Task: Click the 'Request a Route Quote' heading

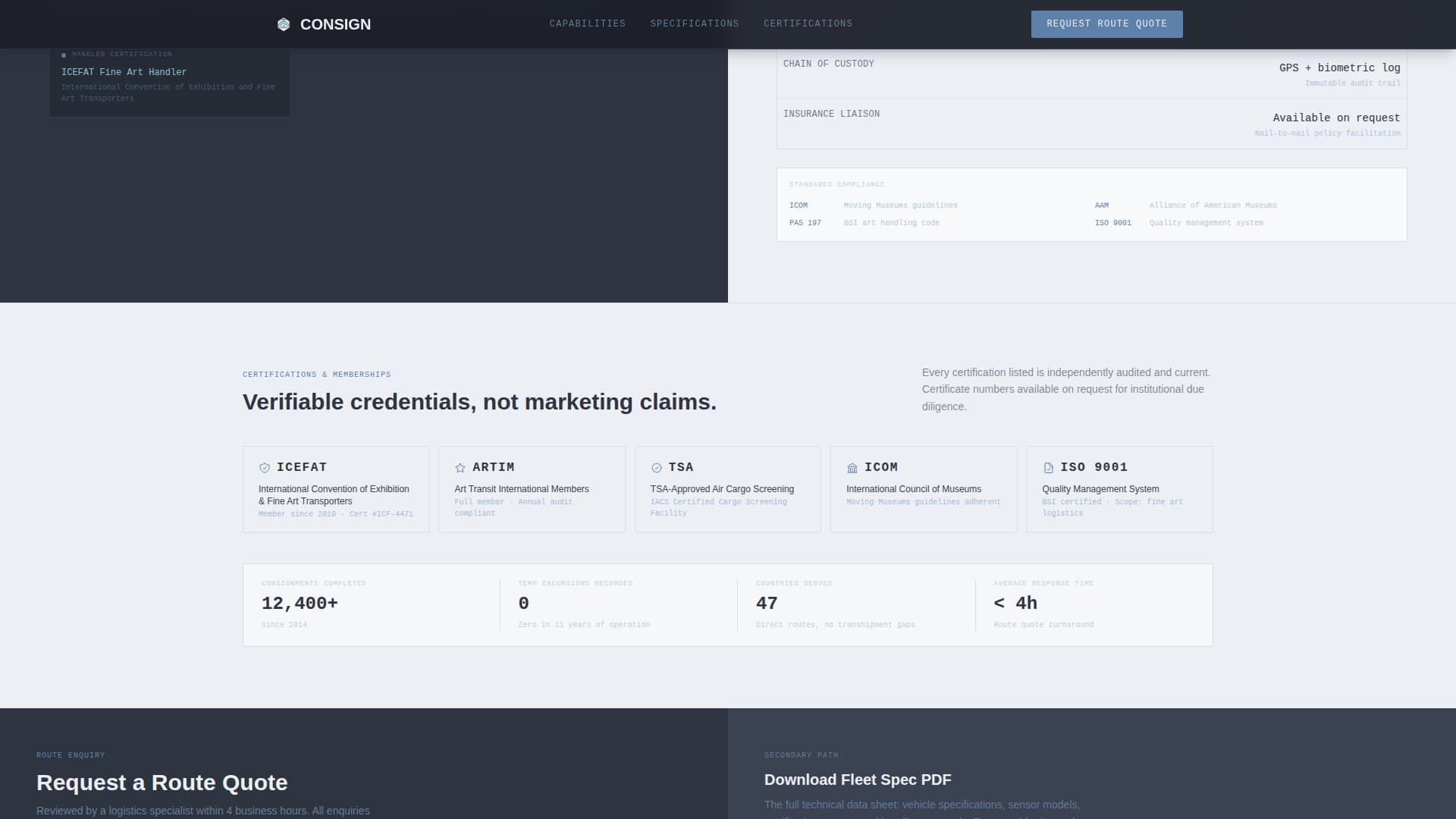Action: pos(162,783)
